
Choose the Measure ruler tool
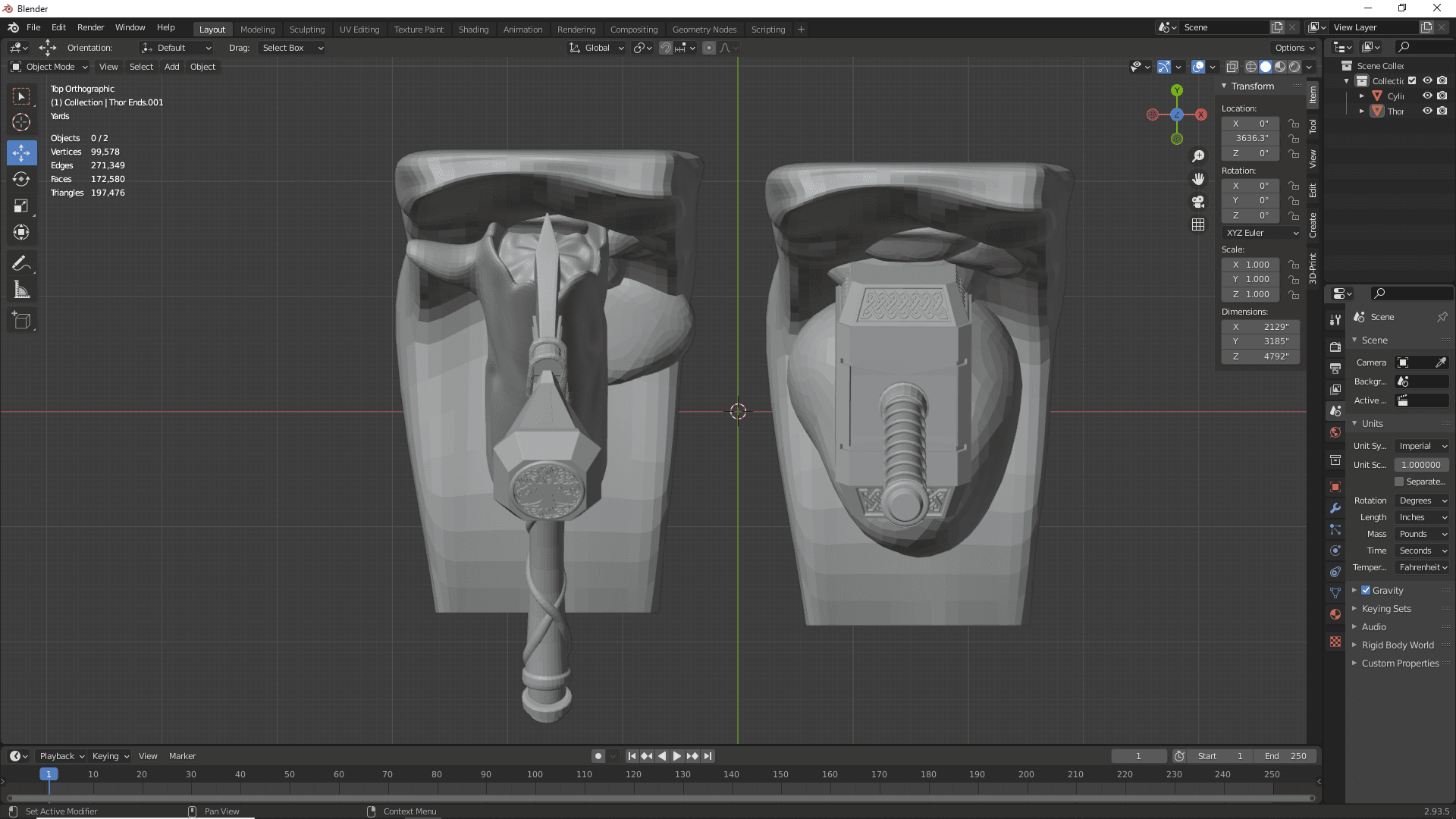[21, 290]
